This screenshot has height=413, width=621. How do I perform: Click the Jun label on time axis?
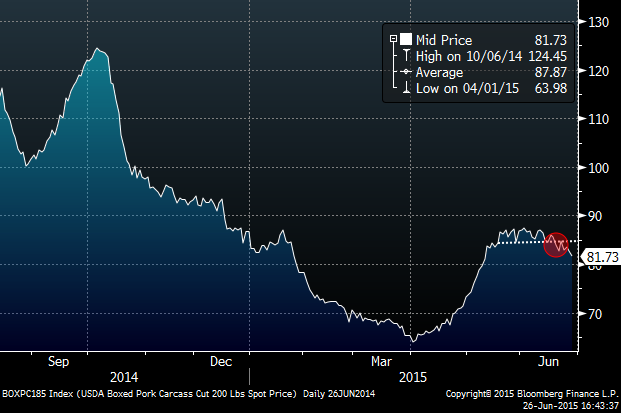[x=549, y=361]
